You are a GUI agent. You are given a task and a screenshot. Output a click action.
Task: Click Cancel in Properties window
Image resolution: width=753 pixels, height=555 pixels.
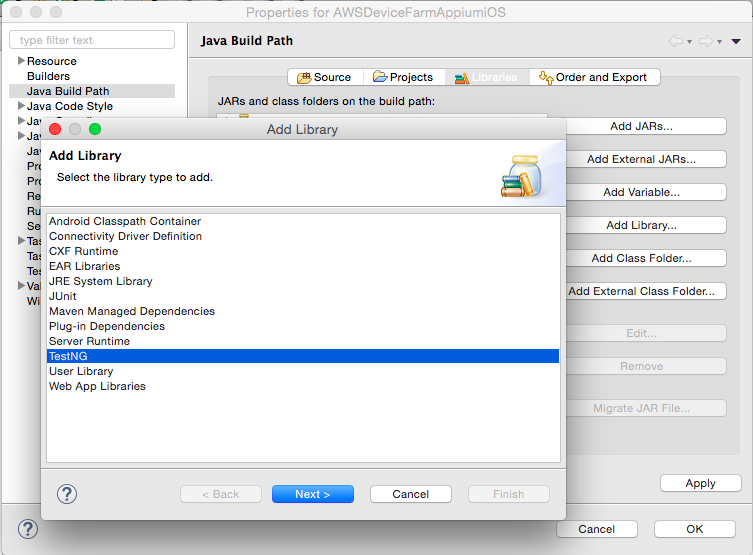pos(596,529)
